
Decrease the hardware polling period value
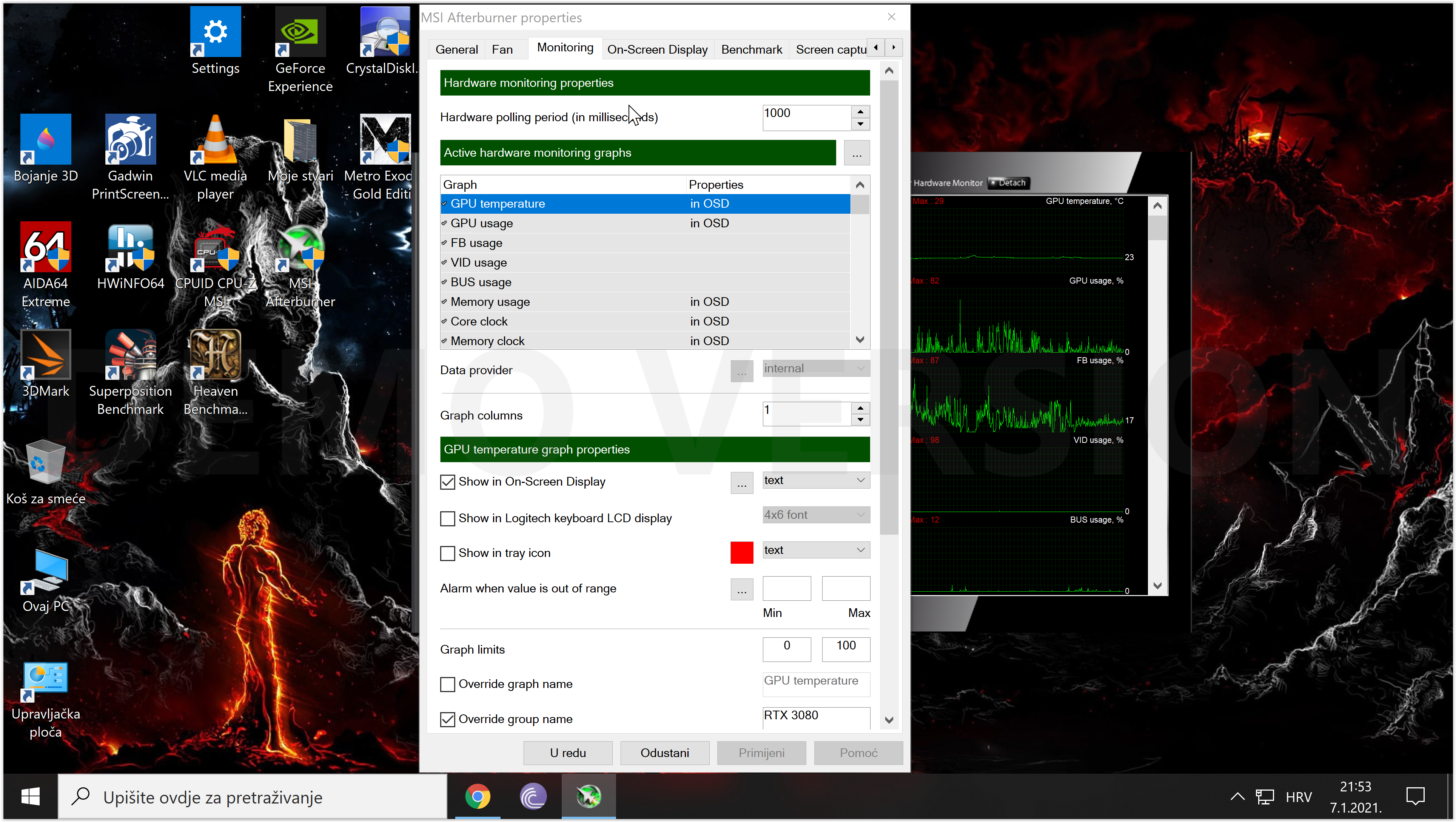tap(860, 124)
